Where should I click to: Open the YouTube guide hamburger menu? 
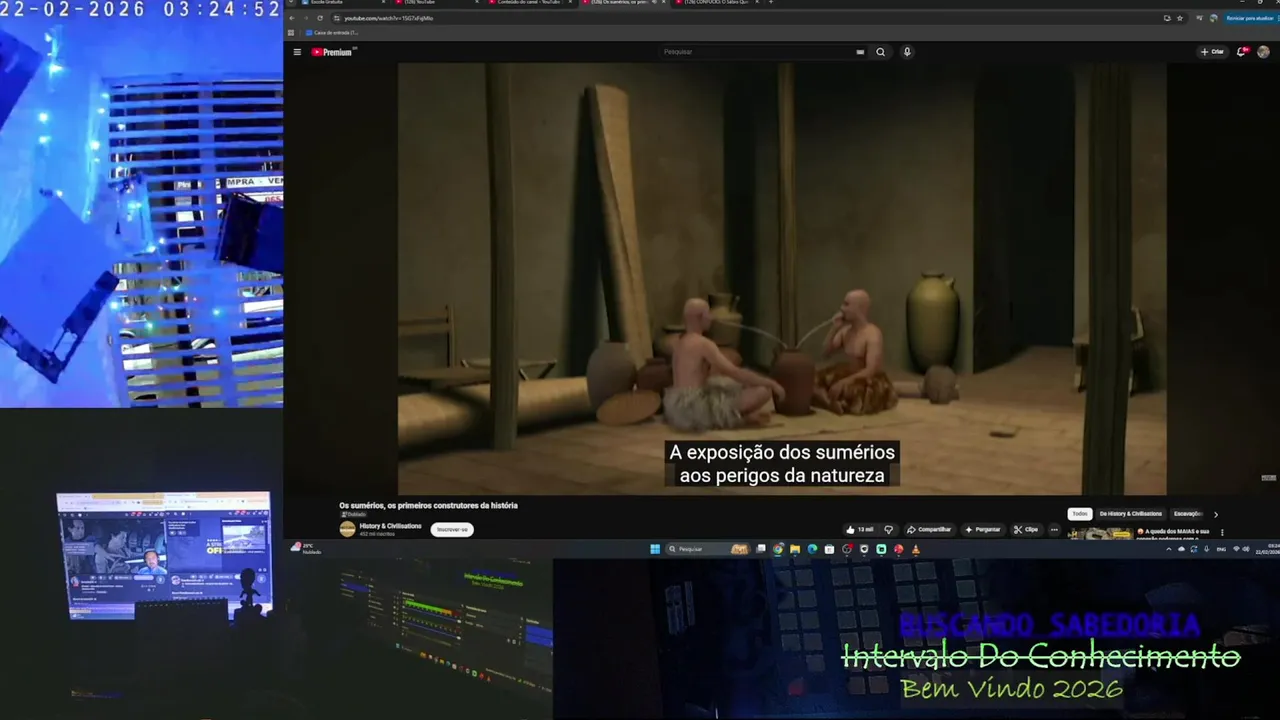tap(297, 52)
